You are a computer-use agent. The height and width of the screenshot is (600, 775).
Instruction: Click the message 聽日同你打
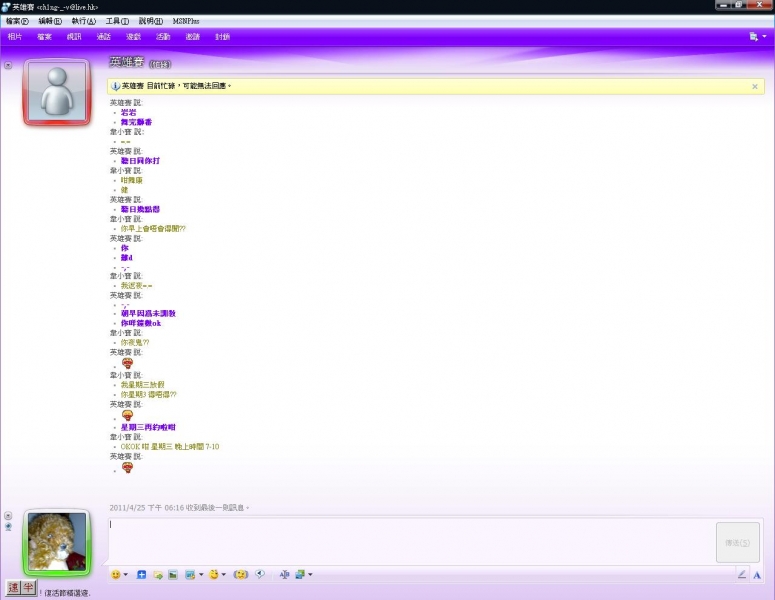(140, 161)
